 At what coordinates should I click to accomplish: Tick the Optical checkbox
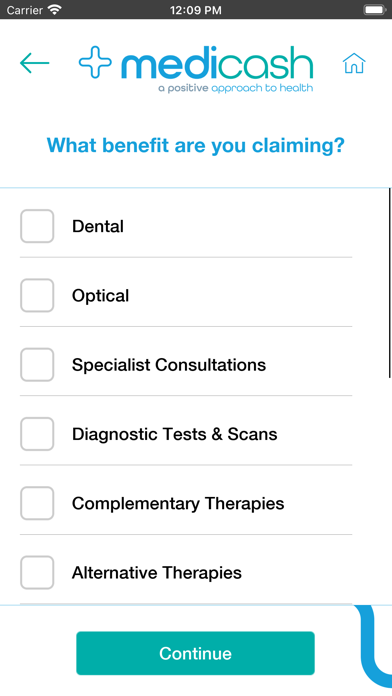tap(37, 296)
